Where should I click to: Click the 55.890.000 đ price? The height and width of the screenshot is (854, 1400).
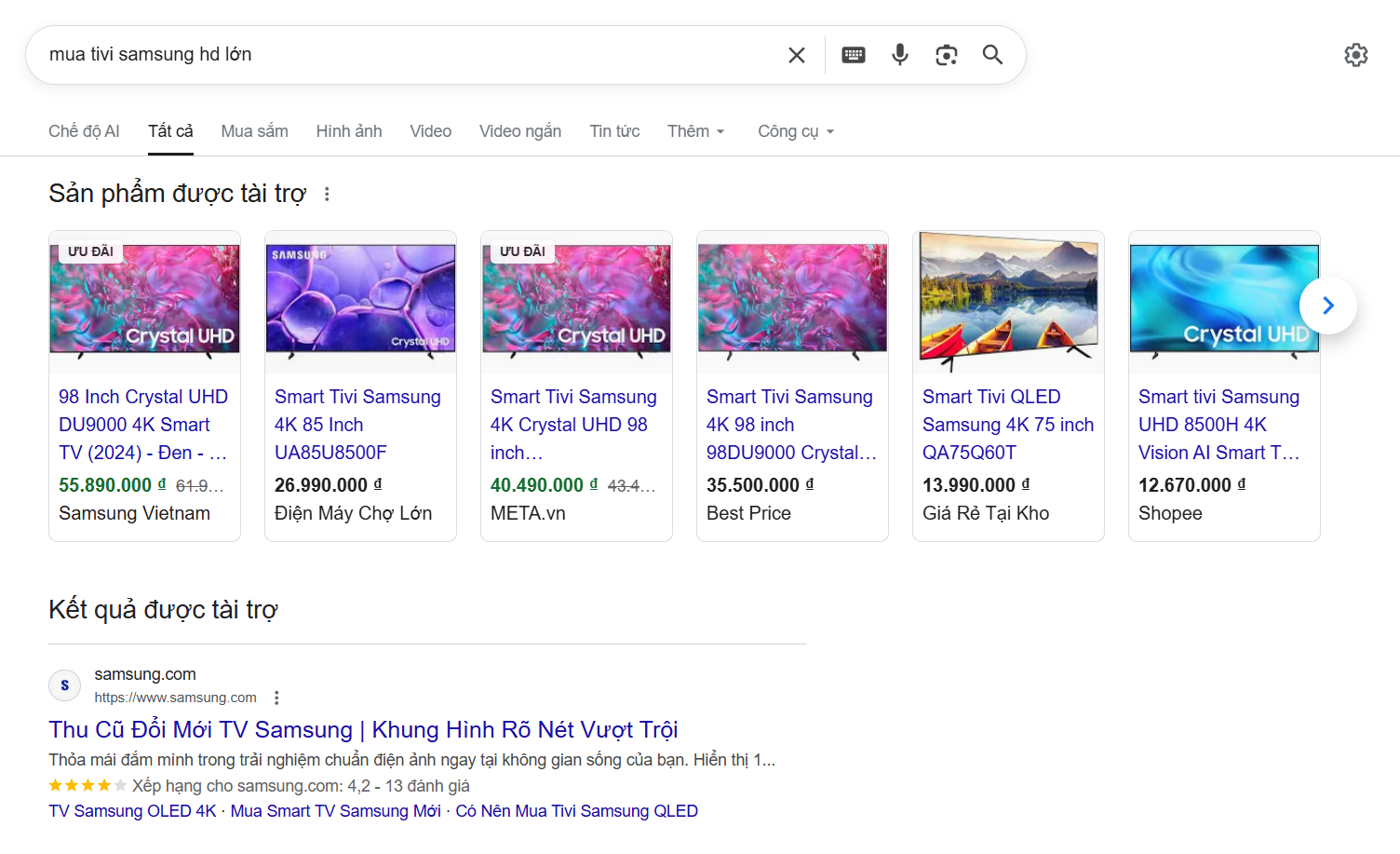click(113, 485)
